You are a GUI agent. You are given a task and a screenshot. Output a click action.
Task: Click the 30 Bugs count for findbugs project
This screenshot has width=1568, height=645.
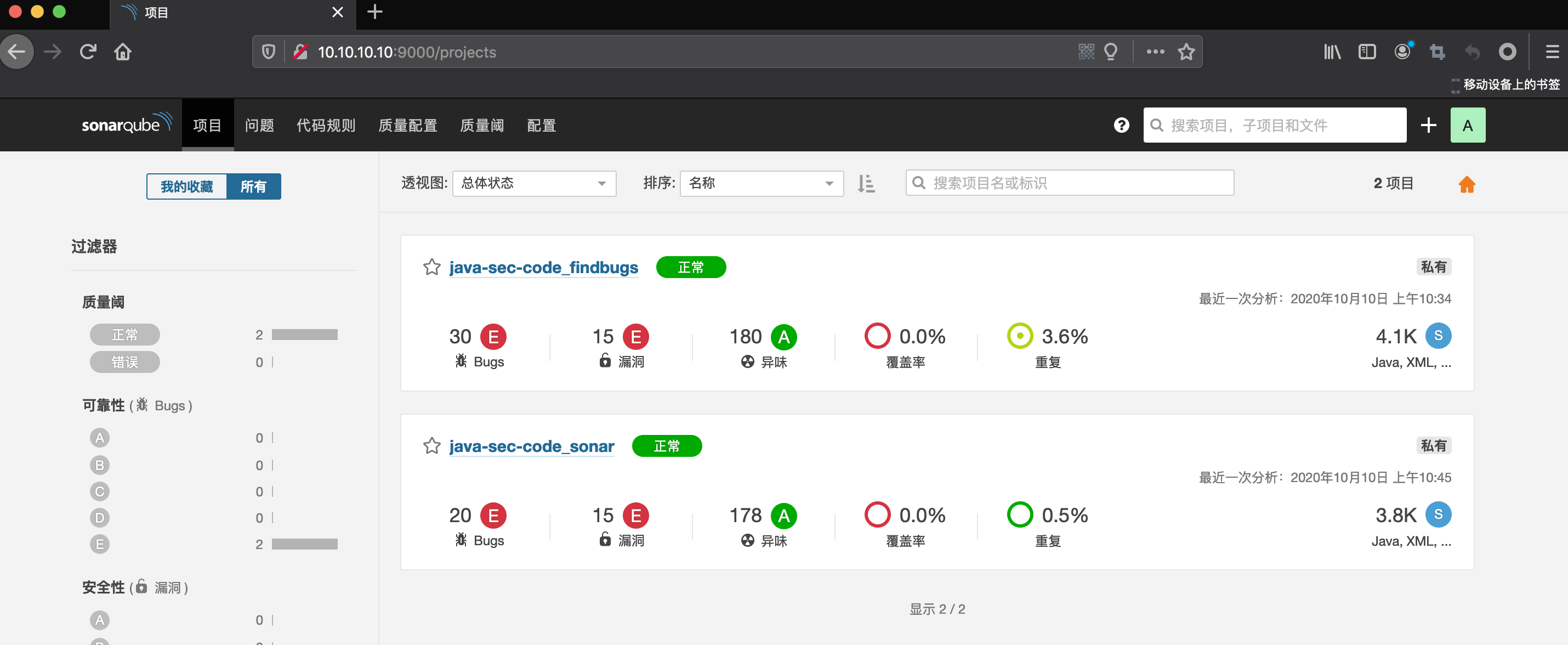(460, 336)
